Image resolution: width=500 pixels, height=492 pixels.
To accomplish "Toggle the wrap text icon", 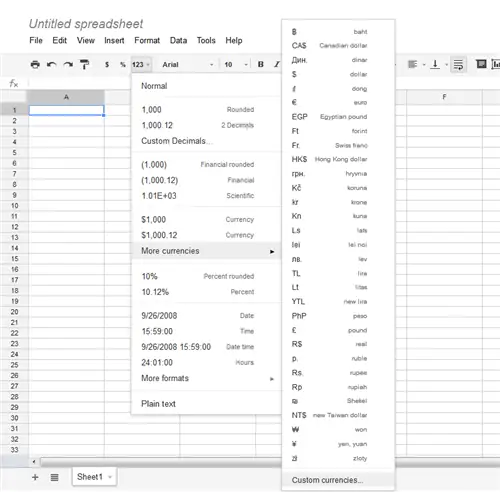I will (x=458, y=64).
